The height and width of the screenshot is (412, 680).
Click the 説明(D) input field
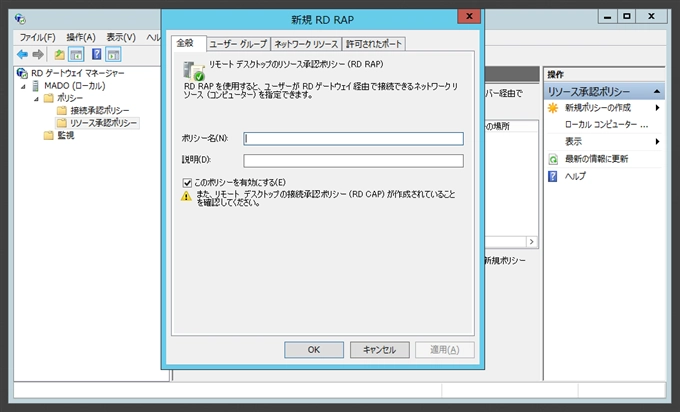353,160
